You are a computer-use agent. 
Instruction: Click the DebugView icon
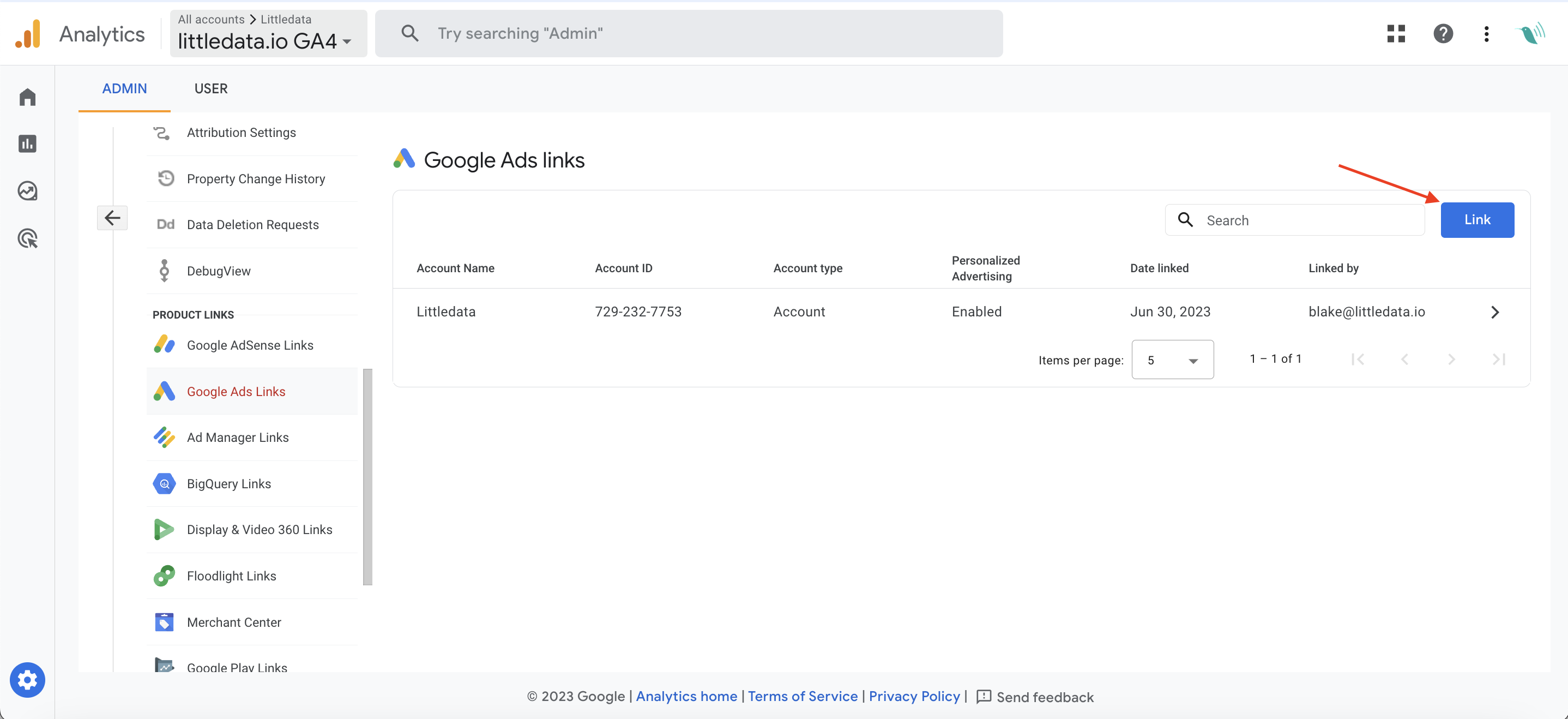click(x=164, y=271)
